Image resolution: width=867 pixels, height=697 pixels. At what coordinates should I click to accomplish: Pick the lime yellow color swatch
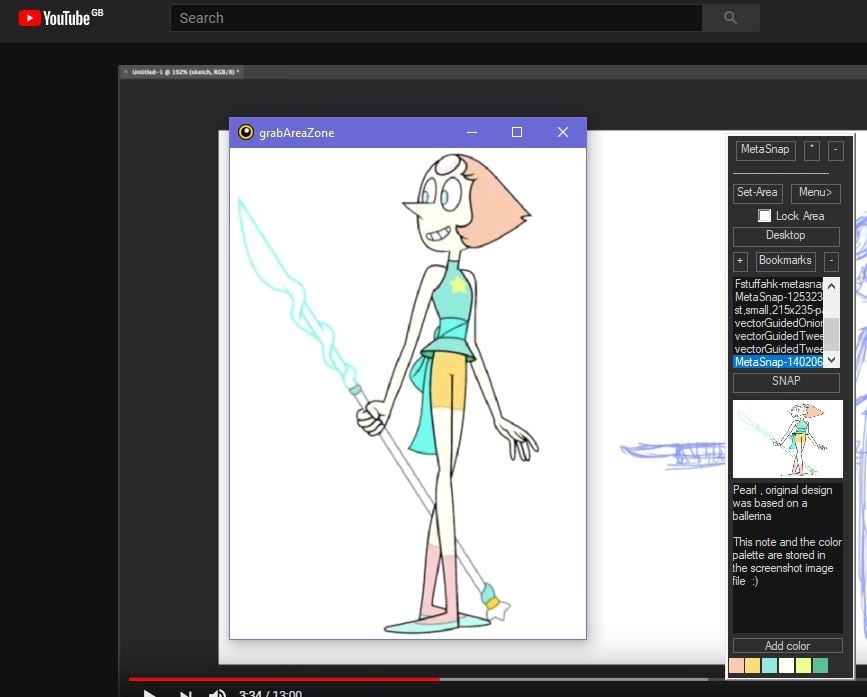(803, 665)
